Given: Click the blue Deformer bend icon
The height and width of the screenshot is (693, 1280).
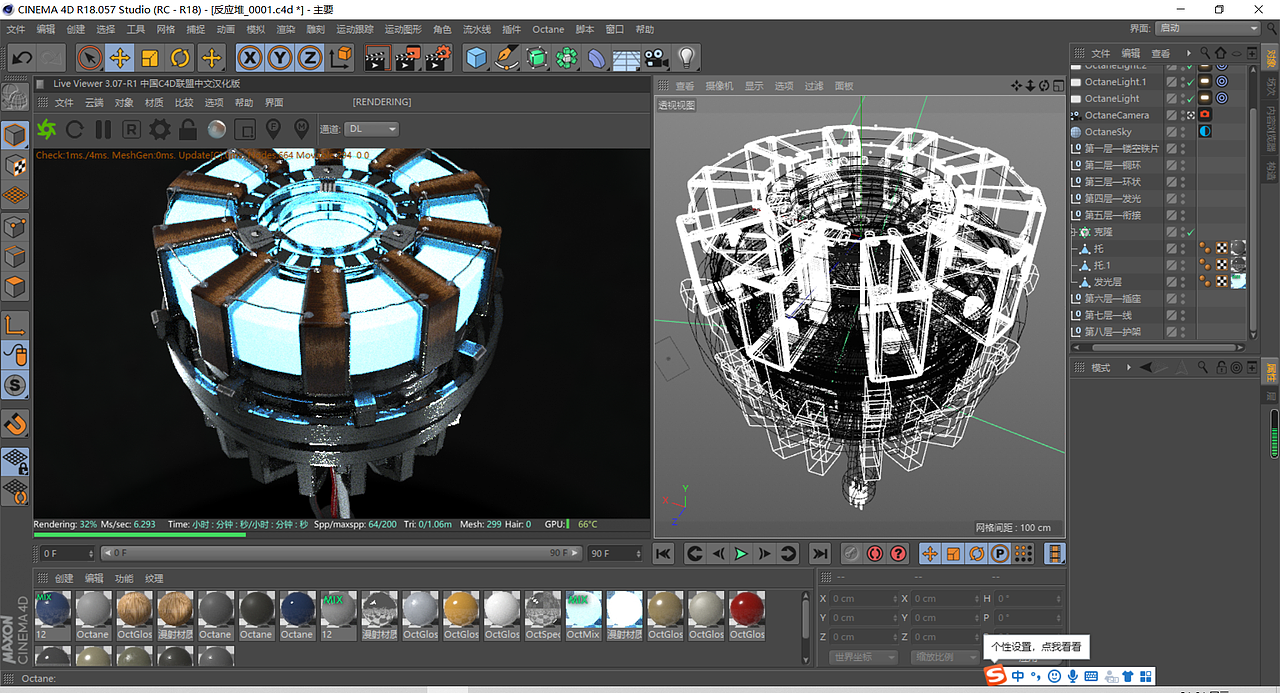Looking at the screenshot, I should (597, 58).
